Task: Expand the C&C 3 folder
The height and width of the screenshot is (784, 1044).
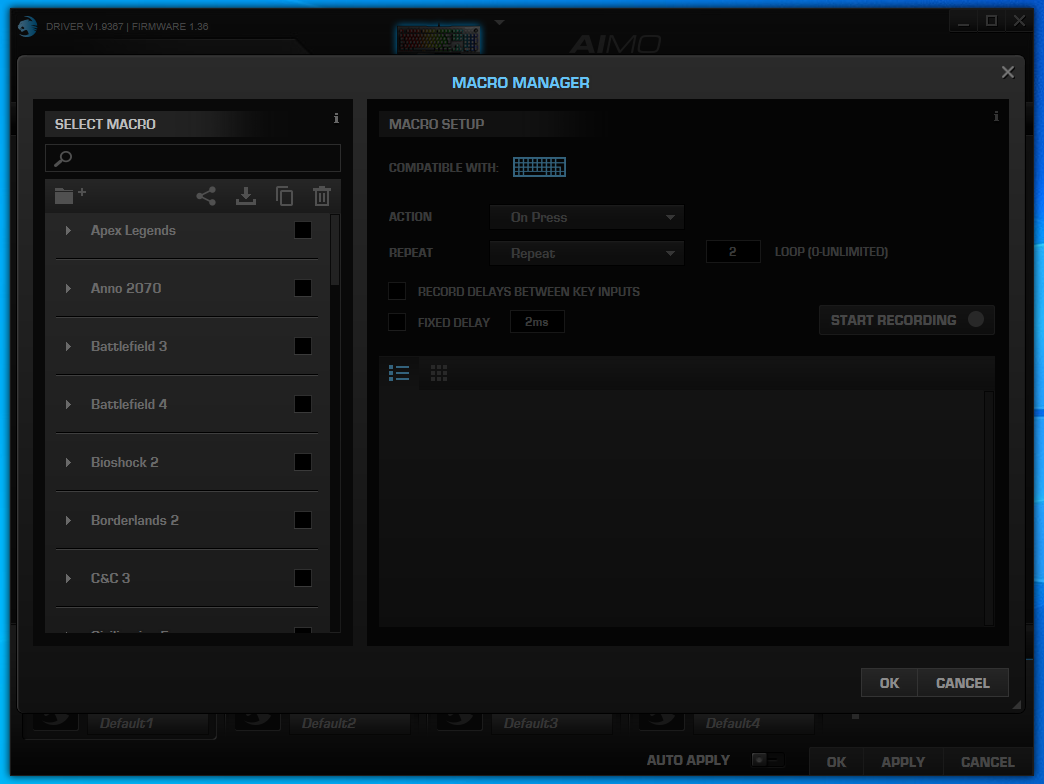Action: [68, 578]
